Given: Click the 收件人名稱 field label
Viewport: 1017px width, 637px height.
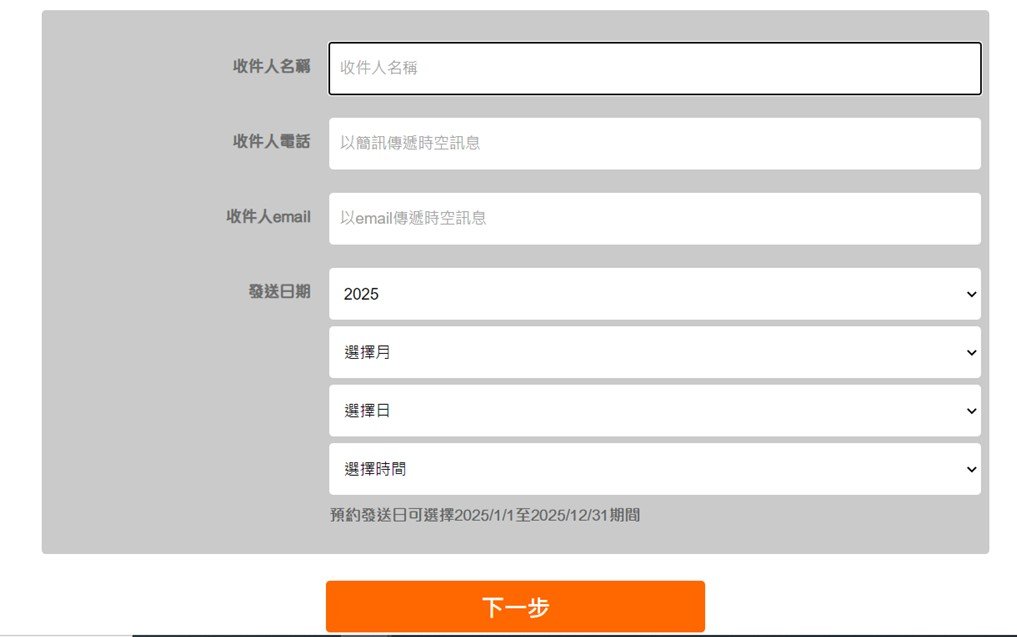Looking at the screenshot, I should 271,67.
